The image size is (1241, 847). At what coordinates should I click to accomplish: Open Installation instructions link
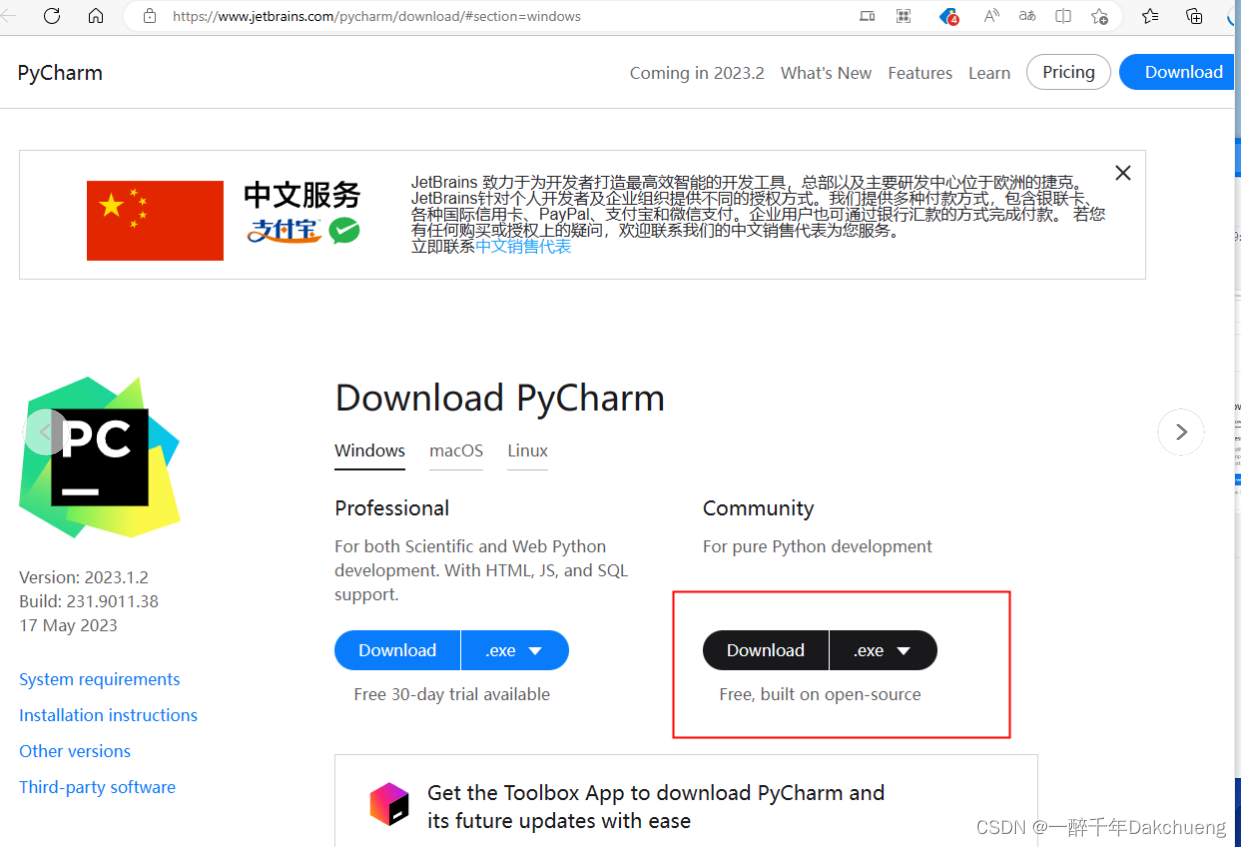108,715
